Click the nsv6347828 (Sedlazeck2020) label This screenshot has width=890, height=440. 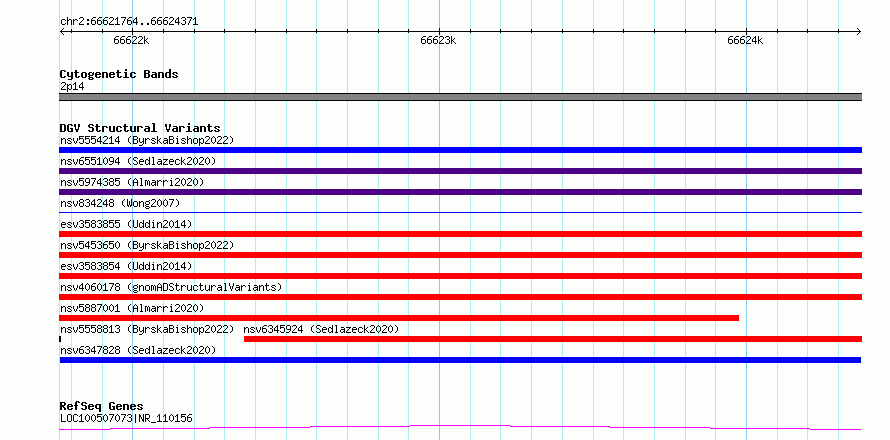(138, 350)
